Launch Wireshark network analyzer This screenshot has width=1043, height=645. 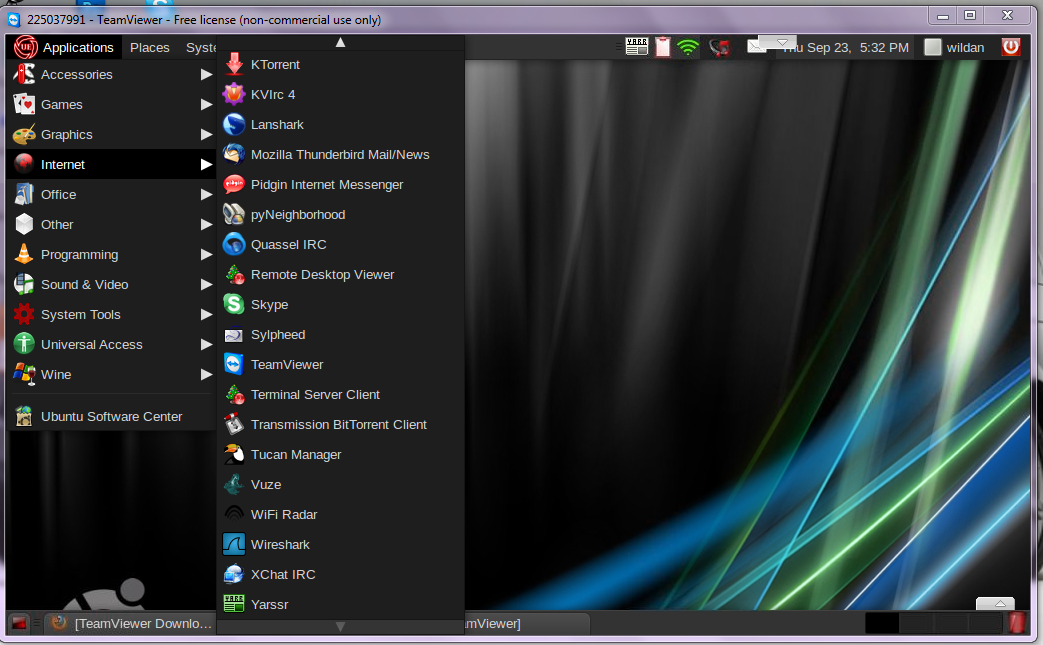click(x=340, y=544)
